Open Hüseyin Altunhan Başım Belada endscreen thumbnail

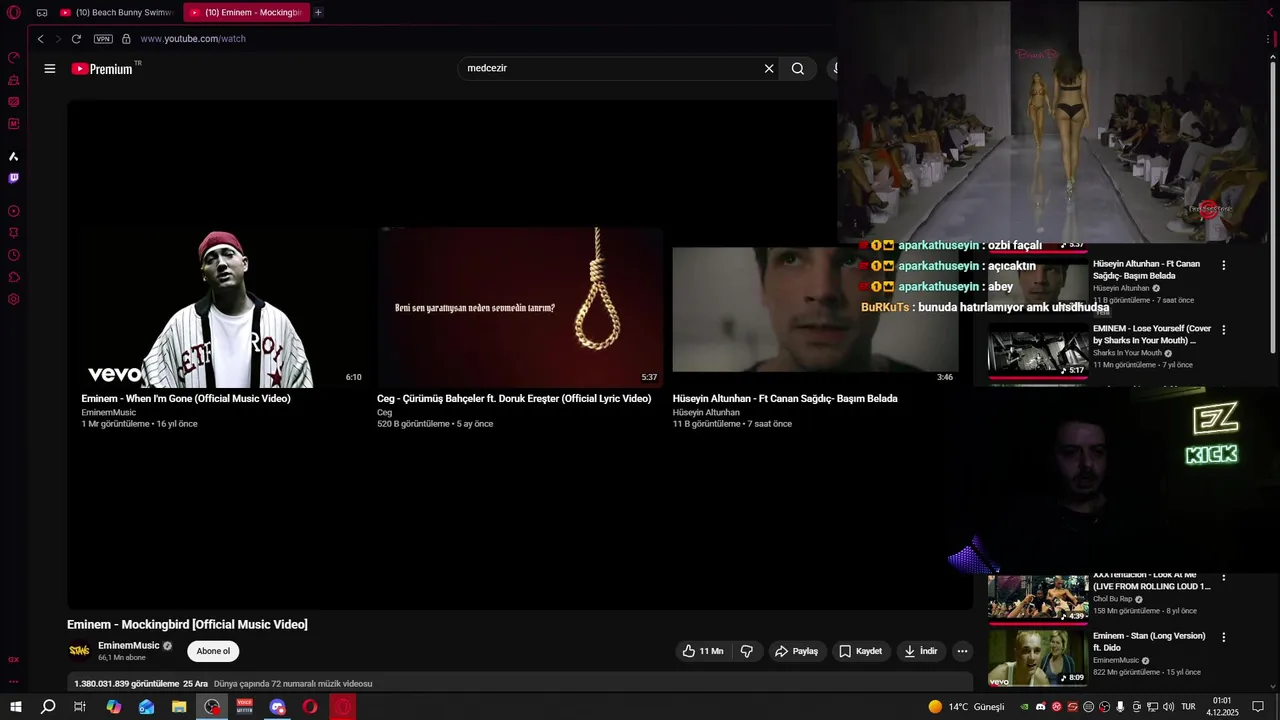[x=815, y=308]
